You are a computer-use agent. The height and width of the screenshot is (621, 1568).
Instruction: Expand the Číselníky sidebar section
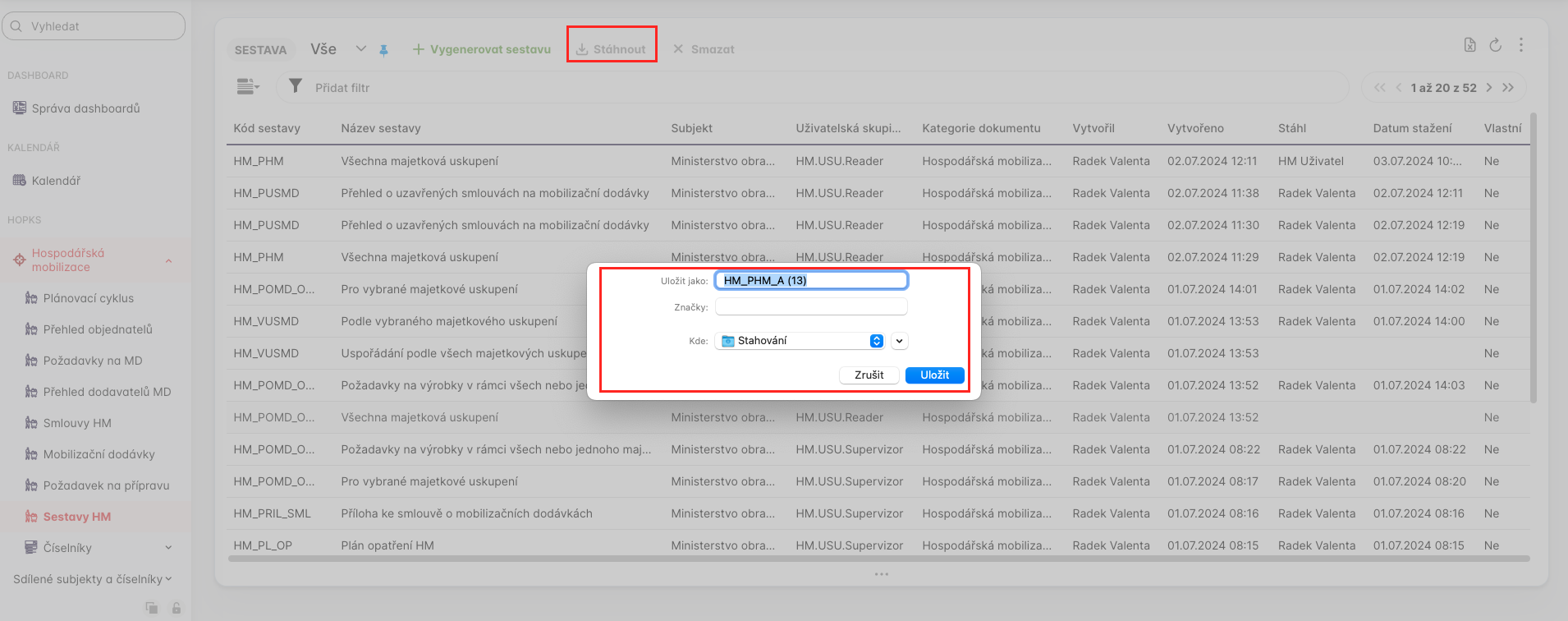[168, 548]
